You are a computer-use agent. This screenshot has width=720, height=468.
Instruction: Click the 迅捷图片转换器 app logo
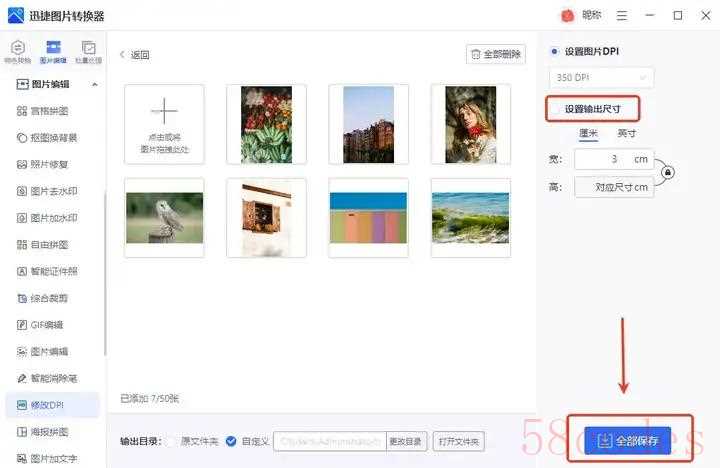pyautogui.click(x=16, y=16)
